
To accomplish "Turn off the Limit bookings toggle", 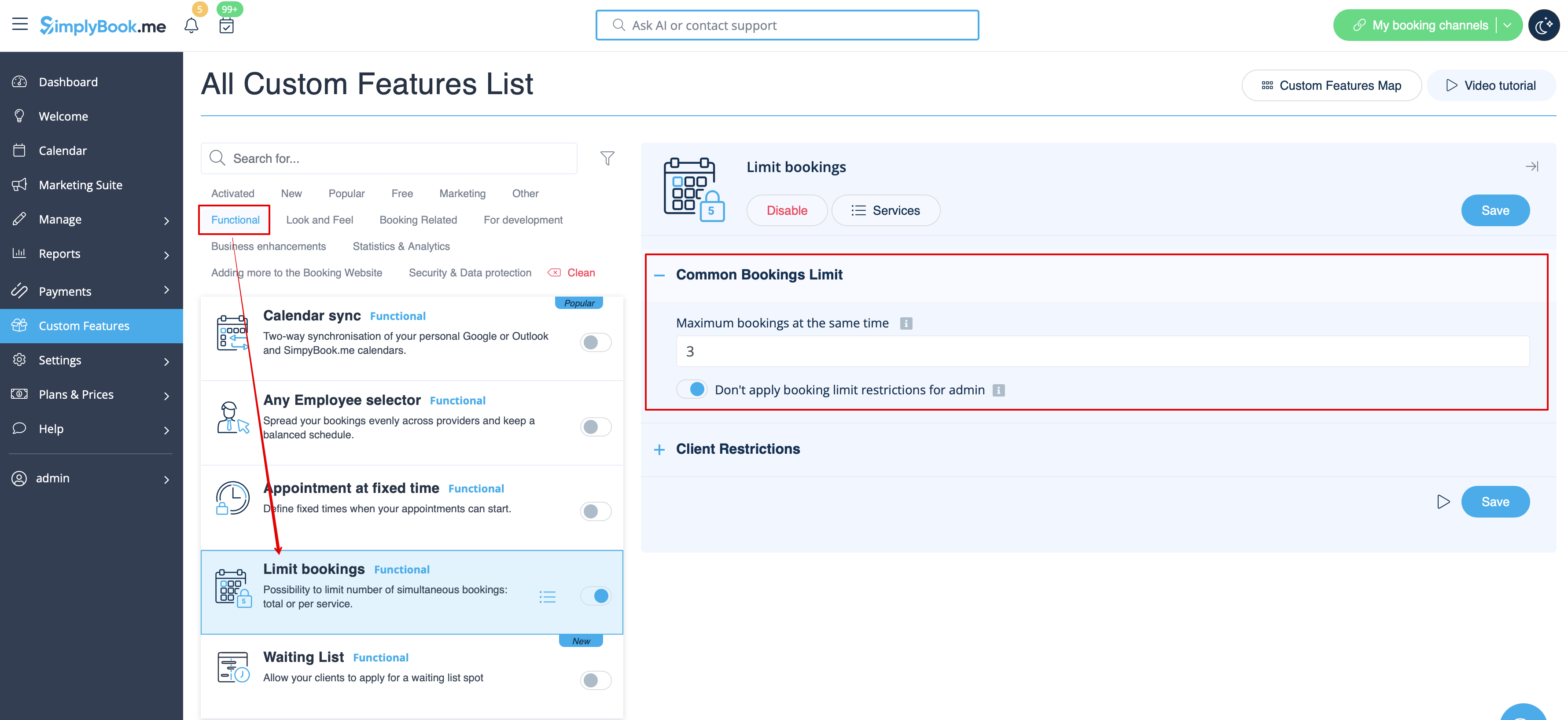I will tap(595, 596).
